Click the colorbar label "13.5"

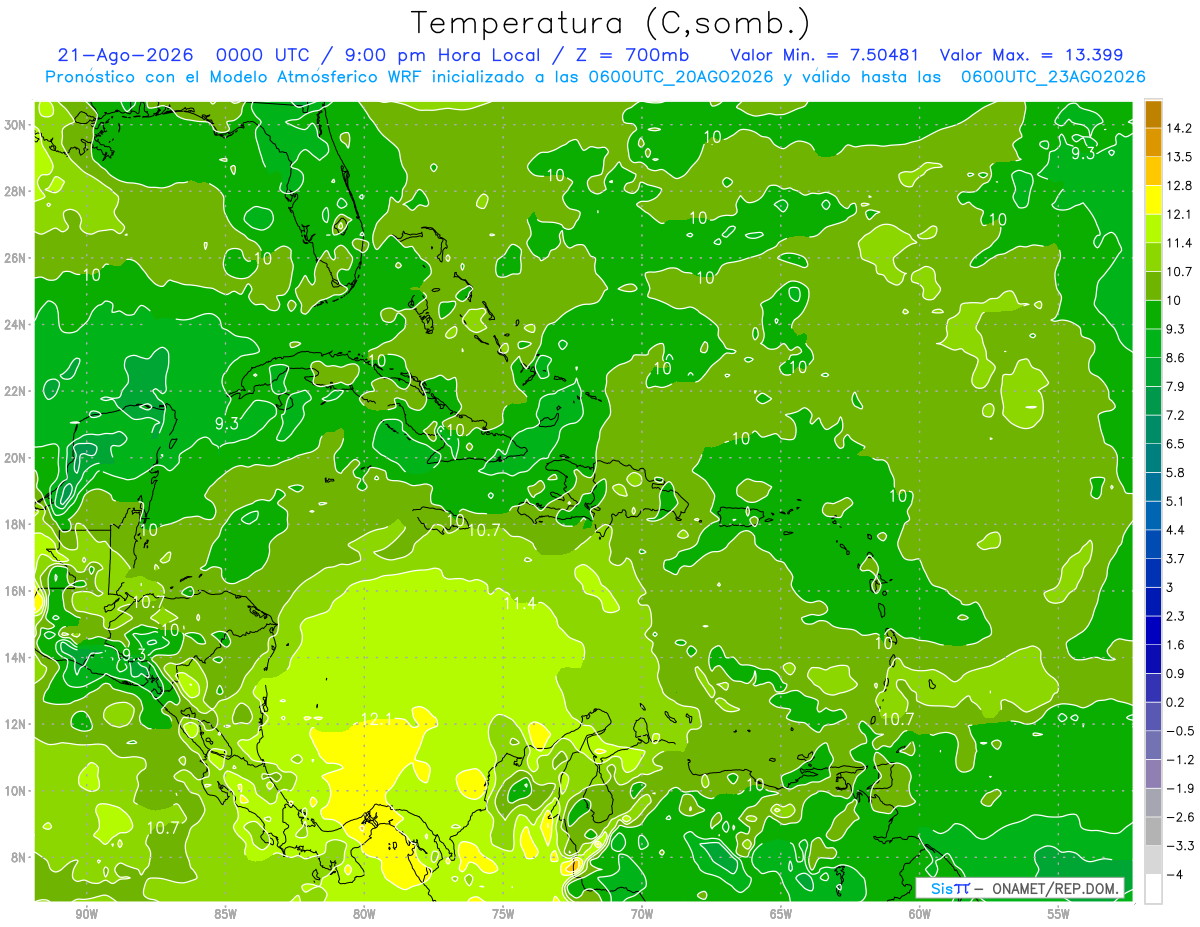1178,157
